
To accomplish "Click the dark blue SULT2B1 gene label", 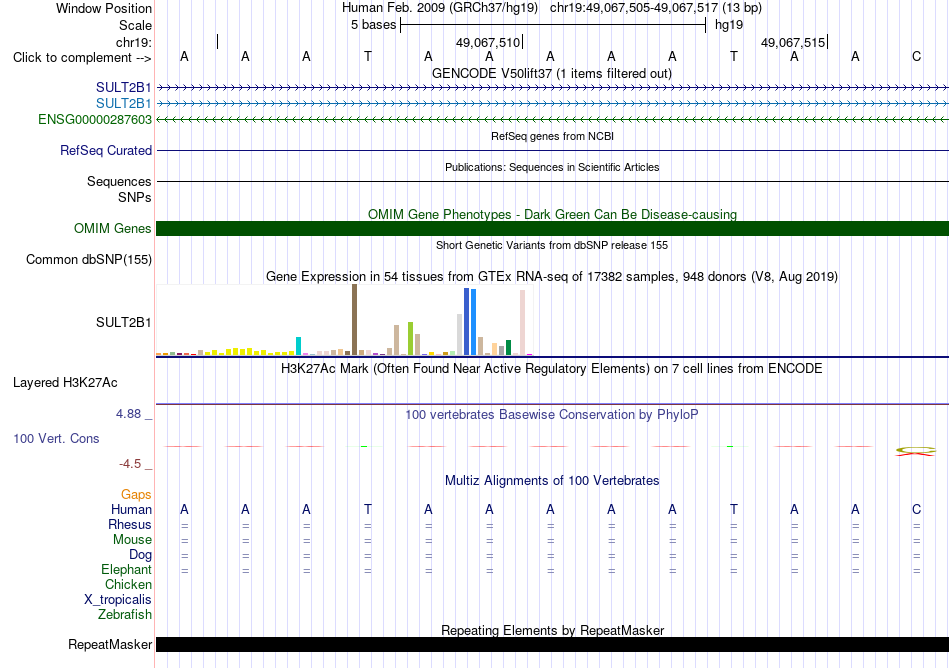I will click(x=123, y=87).
